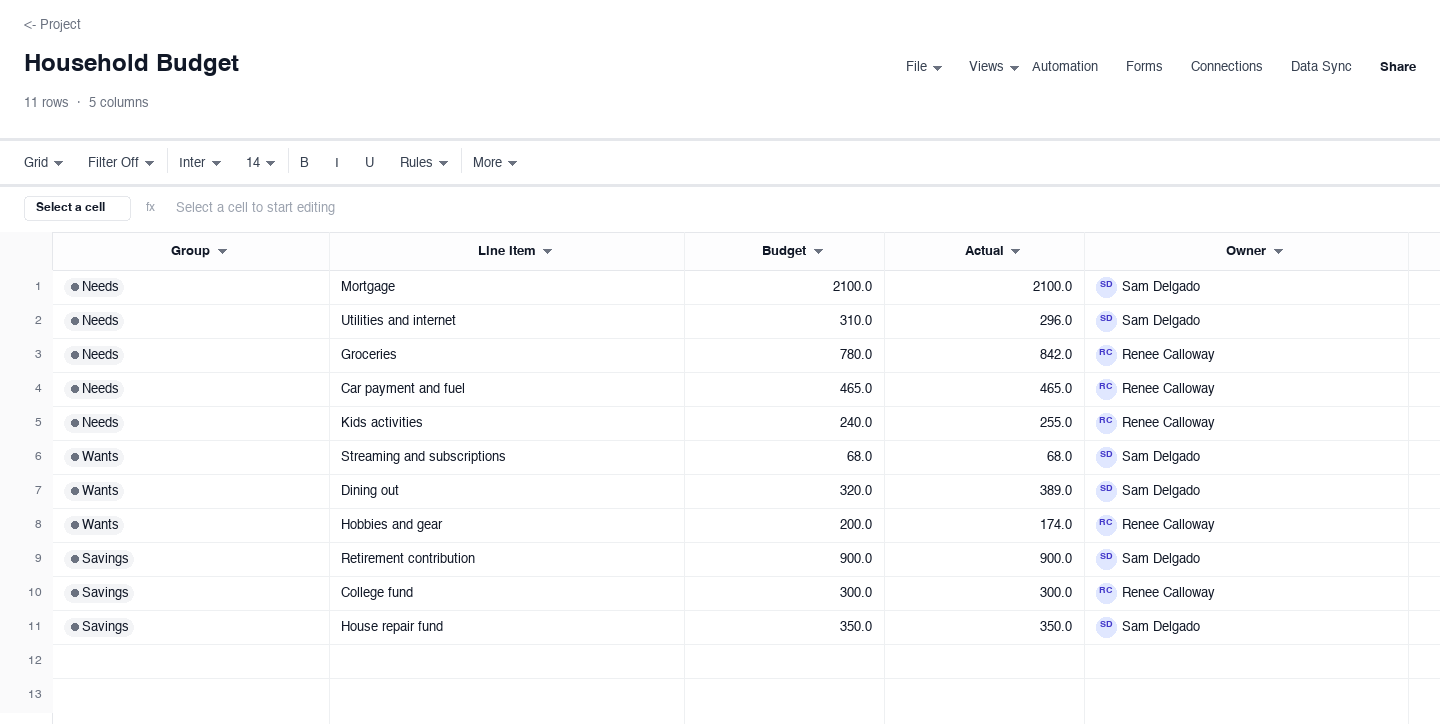This screenshot has height=724, width=1440.
Task: Toggle bold formatting button B
Action: coord(304,162)
